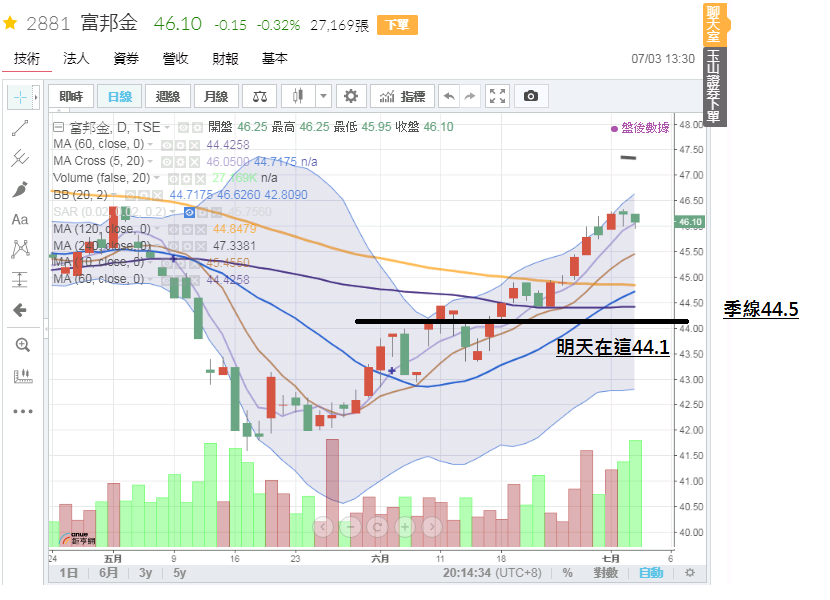The width and height of the screenshot is (830, 600).
Task: Open dropdown for SAR indicator
Action: coord(173,212)
